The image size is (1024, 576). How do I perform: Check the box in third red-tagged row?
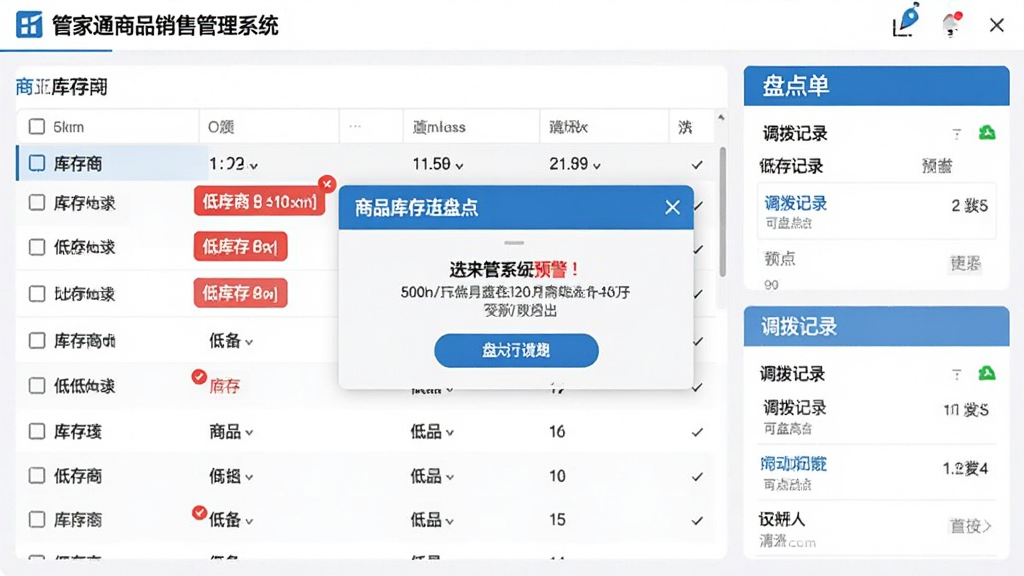coord(37,294)
